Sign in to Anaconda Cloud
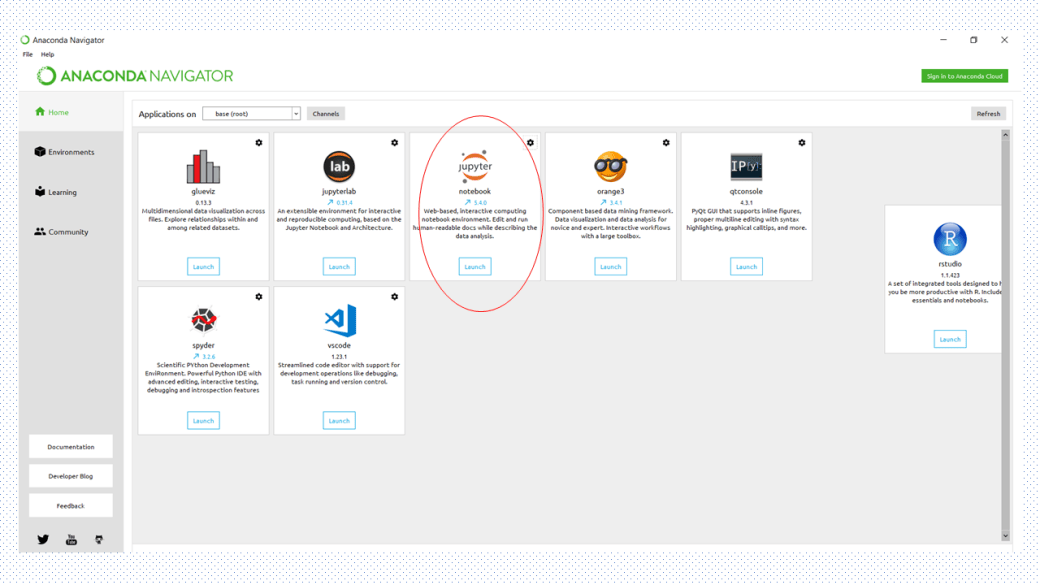1040x585 pixels. coord(964,76)
